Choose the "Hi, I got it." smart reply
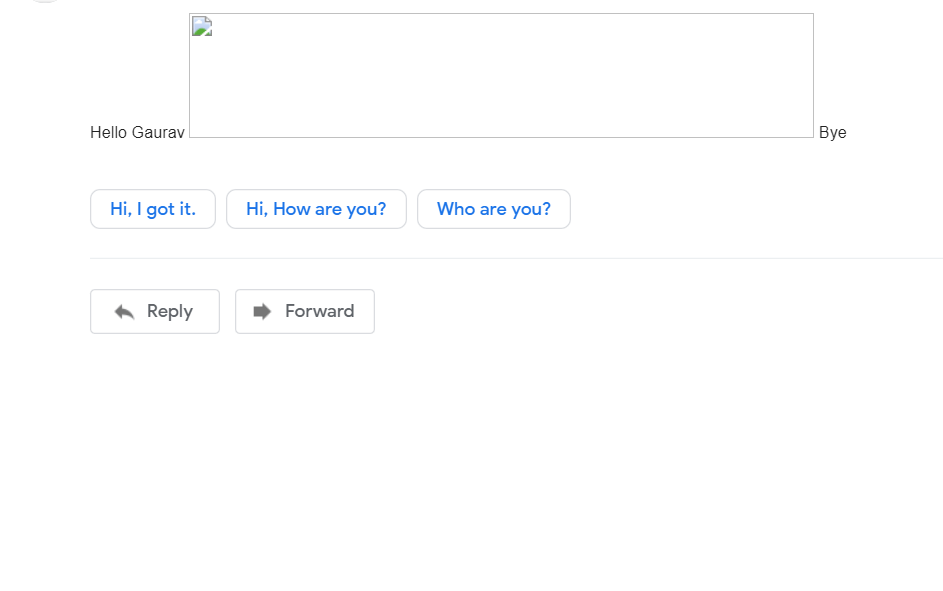This screenshot has height=591, width=943. (x=153, y=209)
